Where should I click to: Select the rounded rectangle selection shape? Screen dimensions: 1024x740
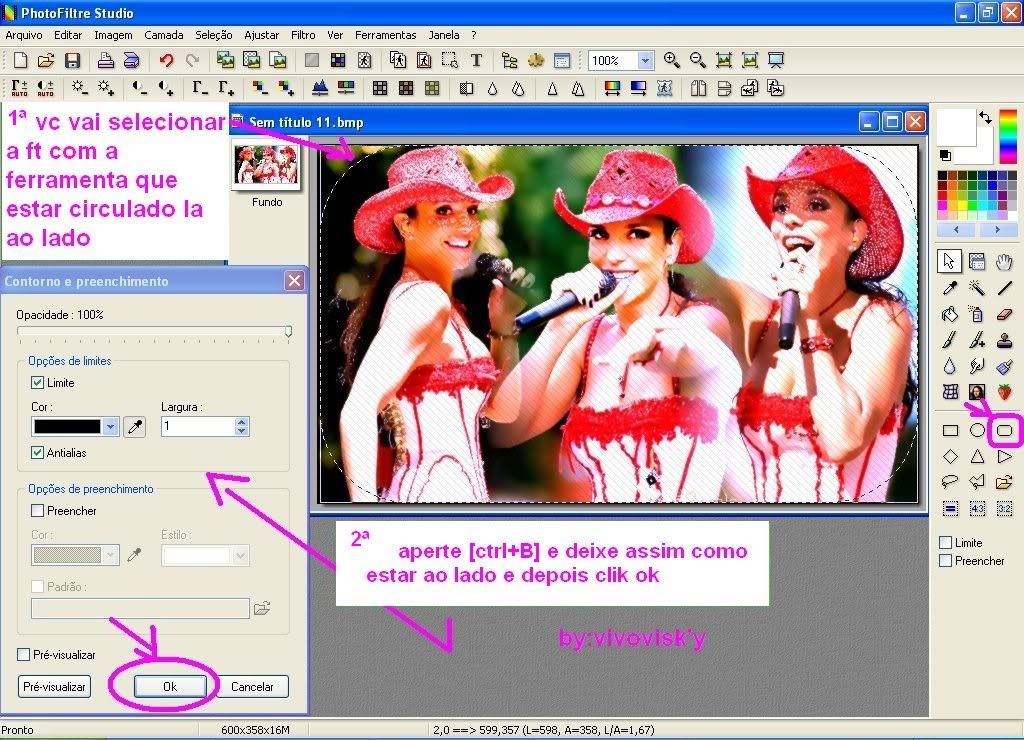tap(1004, 431)
